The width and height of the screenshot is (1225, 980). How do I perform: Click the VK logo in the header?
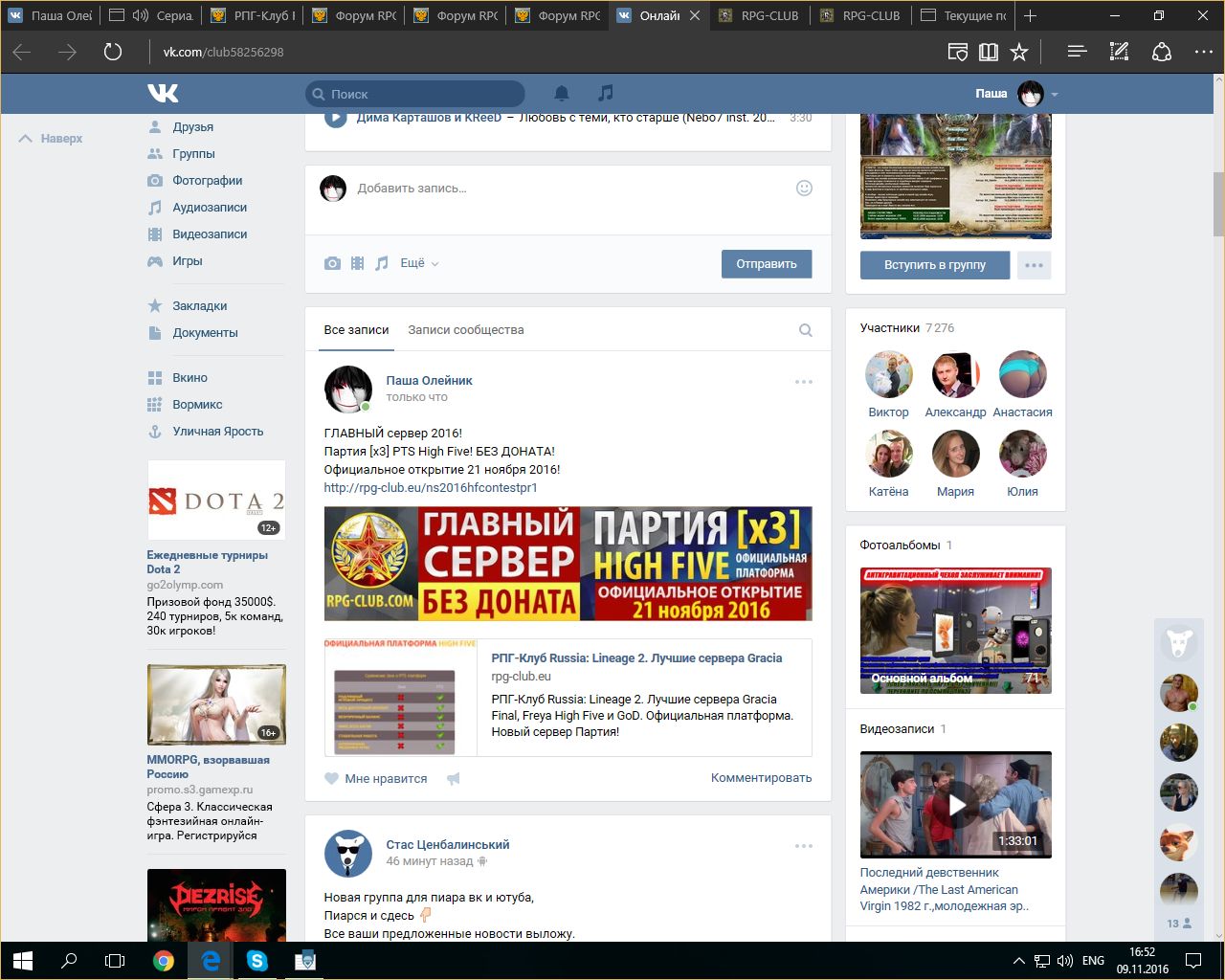163,93
